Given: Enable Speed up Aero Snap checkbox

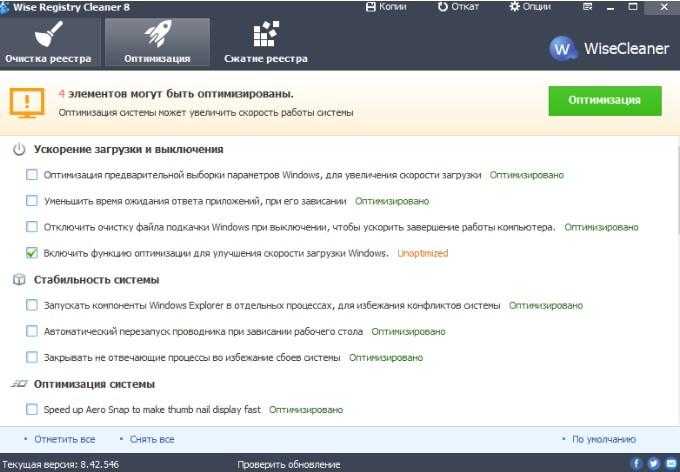Looking at the screenshot, I should click(32, 410).
